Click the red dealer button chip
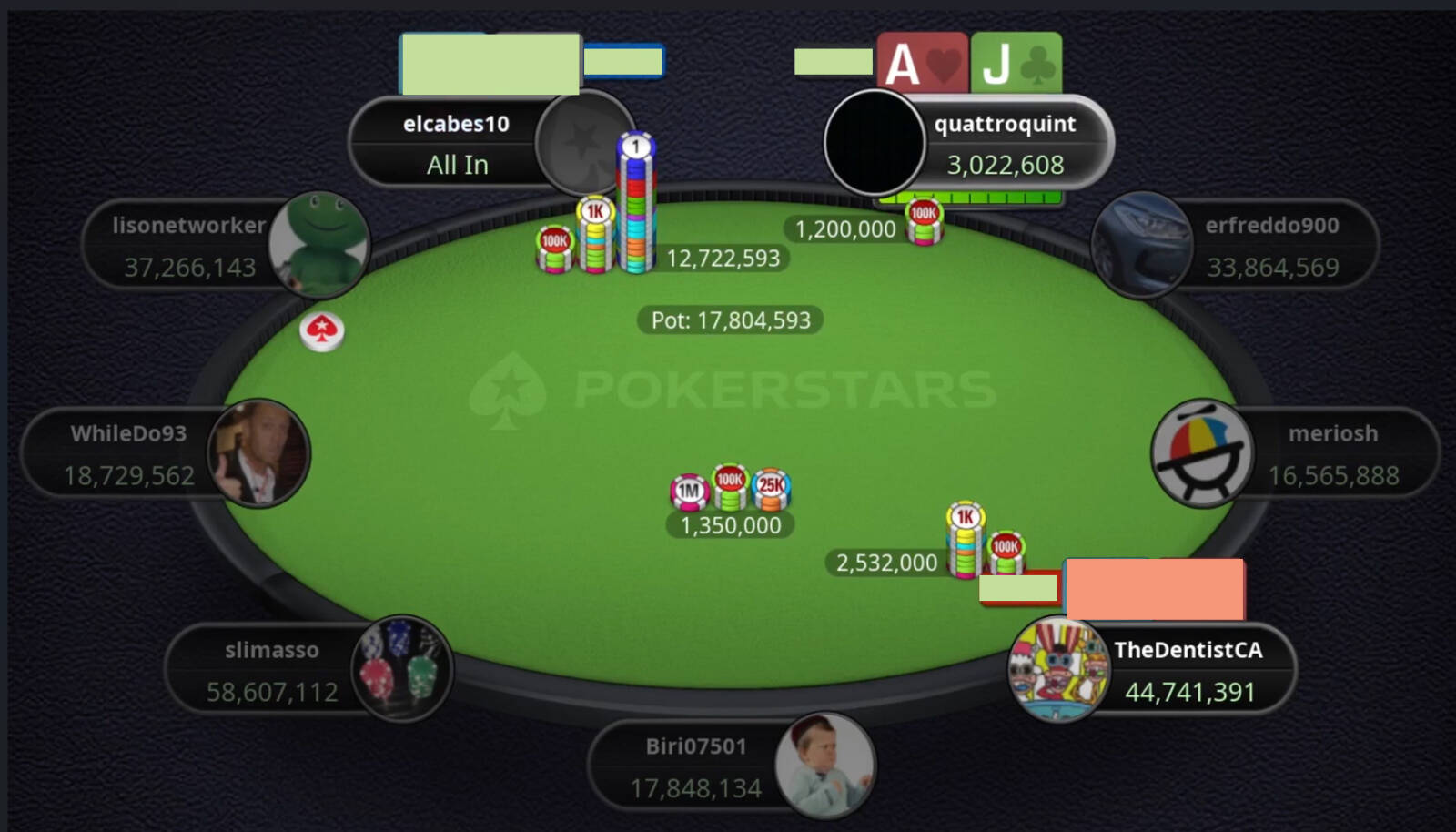This screenshot has height=832, width=1456. pos(322,331)
